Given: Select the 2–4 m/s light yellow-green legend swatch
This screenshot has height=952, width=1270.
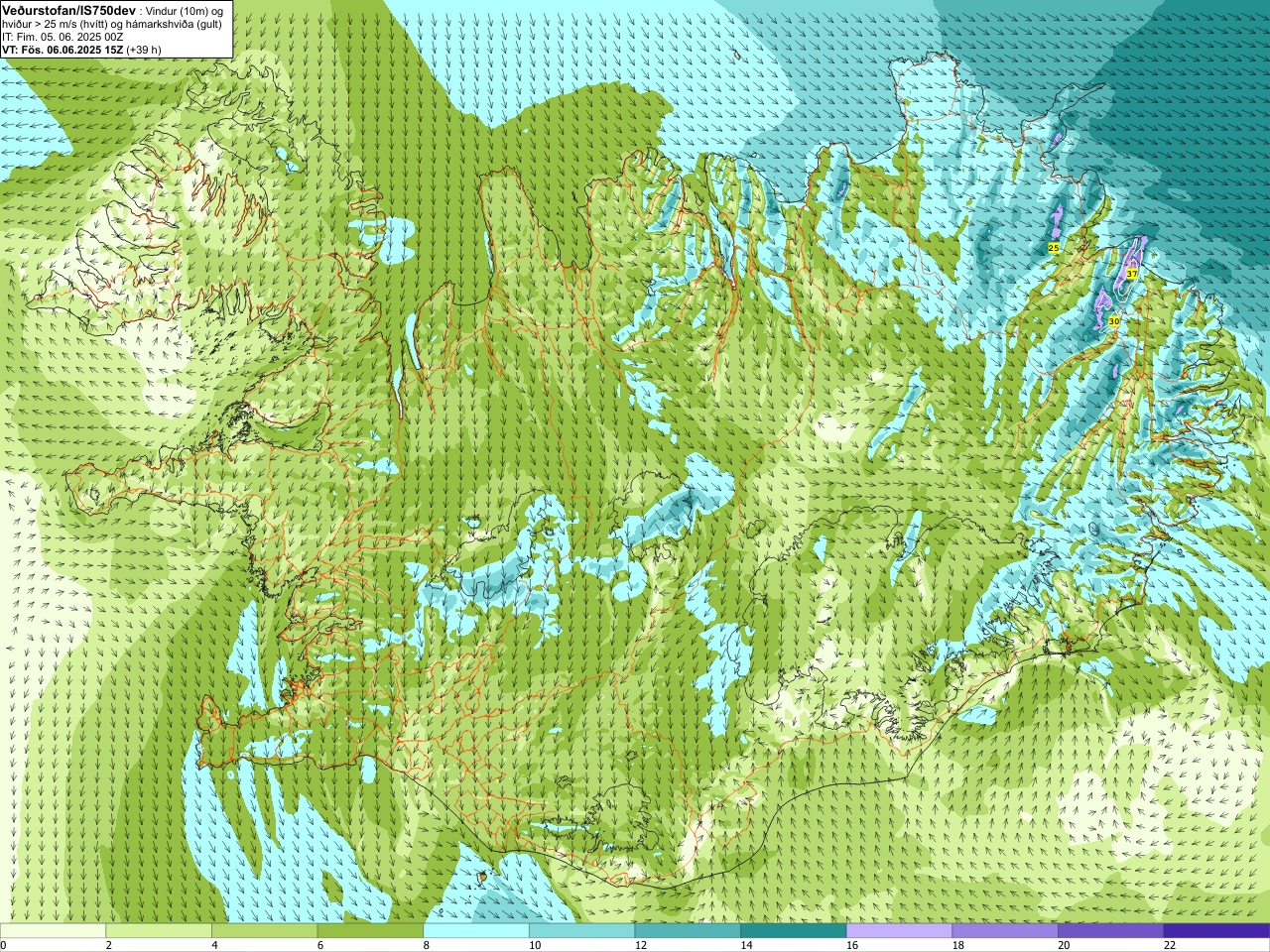Looking at the screenshot, I should coord(159,930).
